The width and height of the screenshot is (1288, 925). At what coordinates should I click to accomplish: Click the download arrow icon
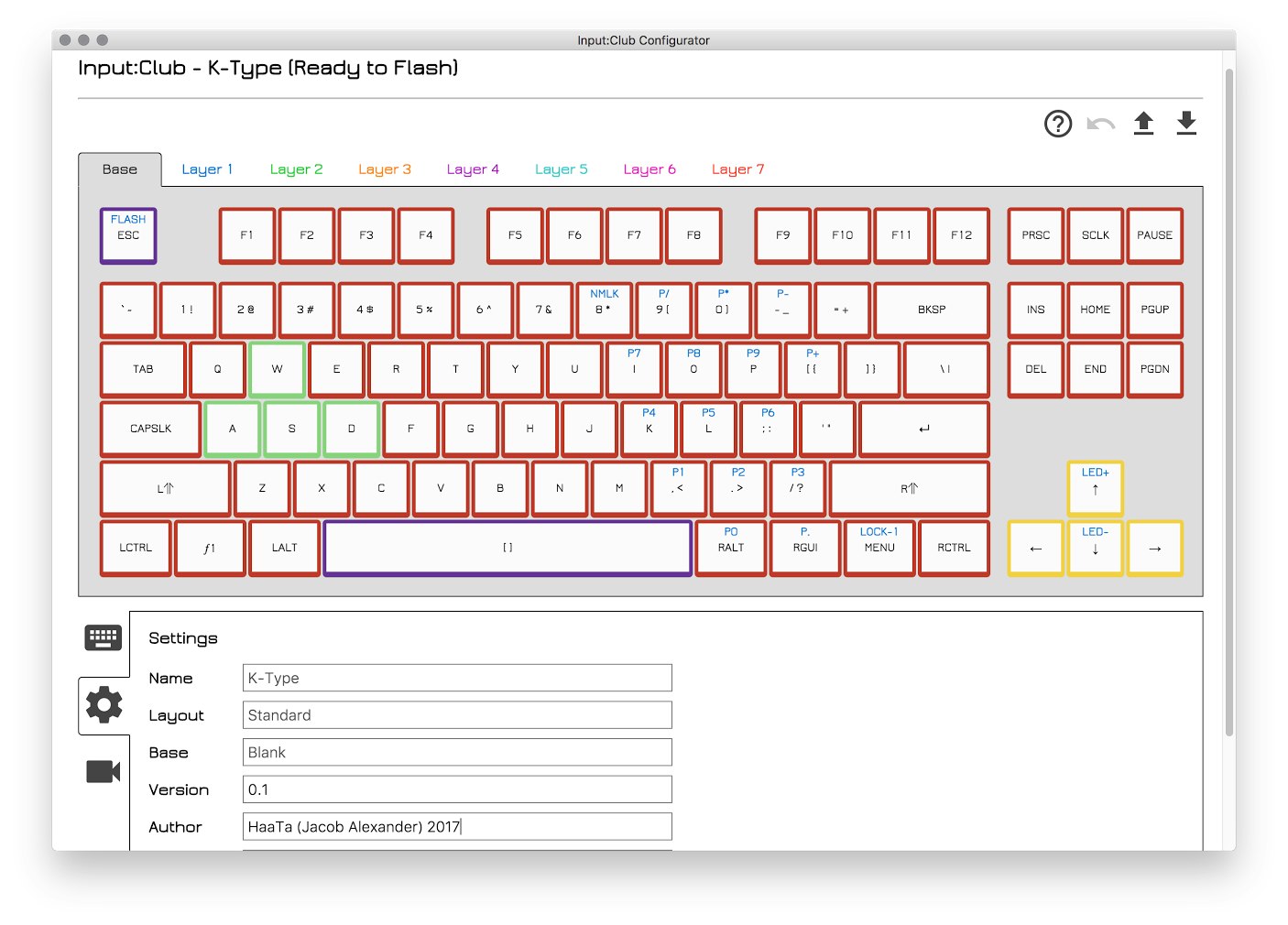point(1186,123)
